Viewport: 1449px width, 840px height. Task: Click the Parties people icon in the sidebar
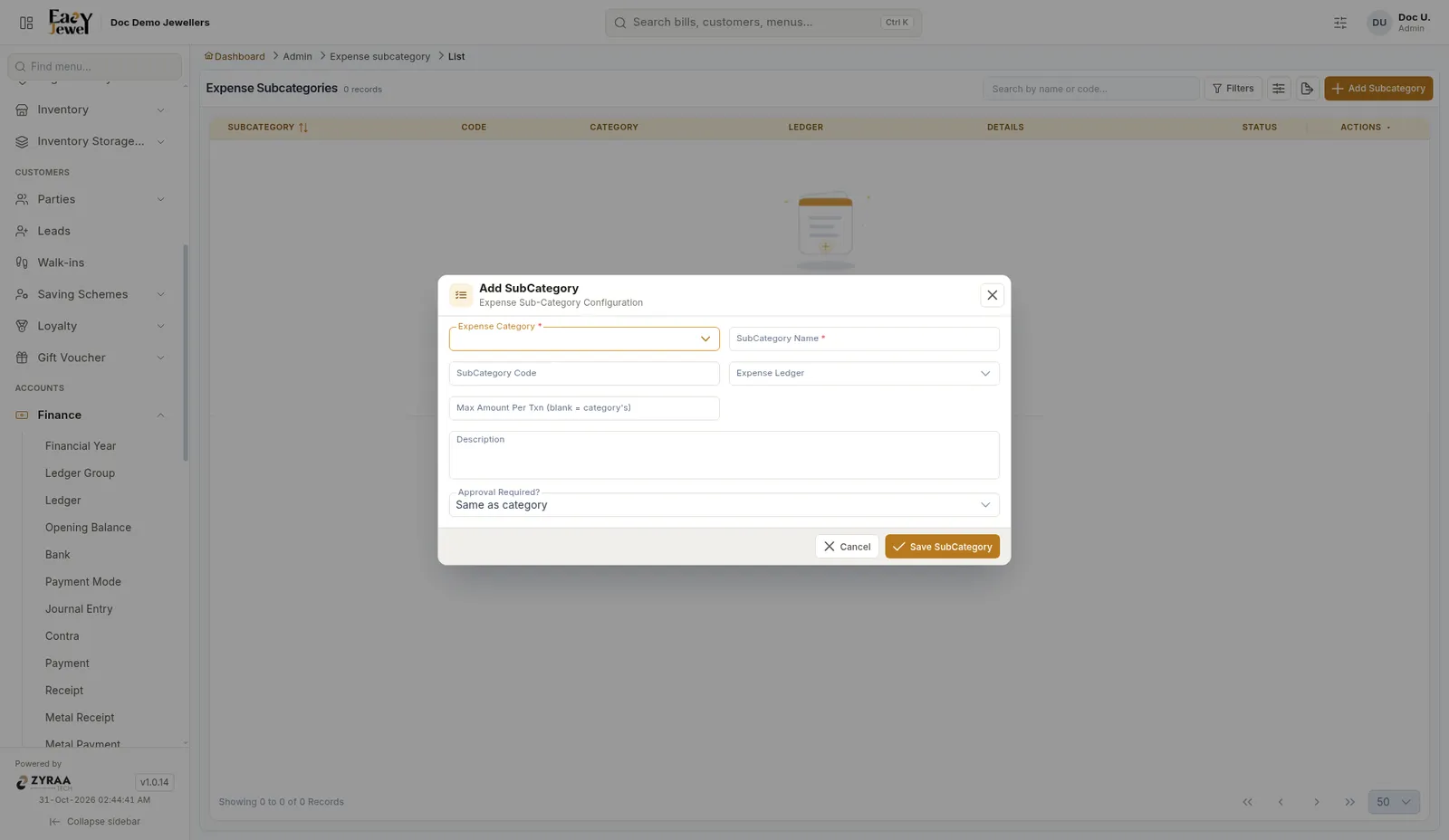tap(22, 199)
